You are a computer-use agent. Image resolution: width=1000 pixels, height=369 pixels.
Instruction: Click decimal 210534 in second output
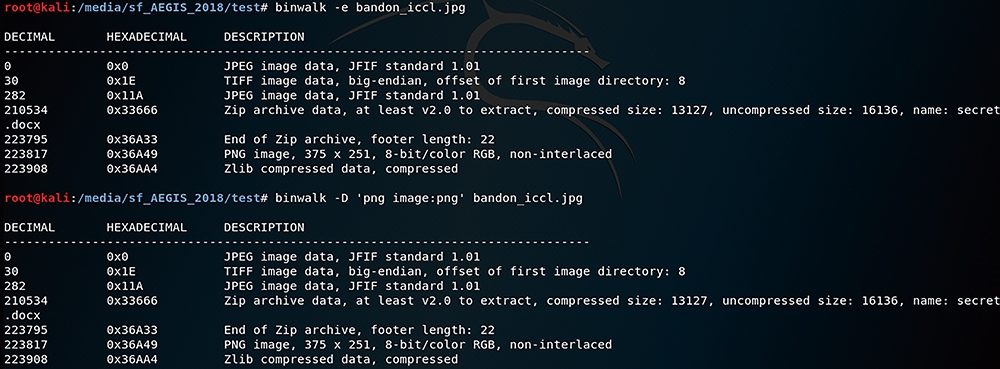click(x=26, y=300)
